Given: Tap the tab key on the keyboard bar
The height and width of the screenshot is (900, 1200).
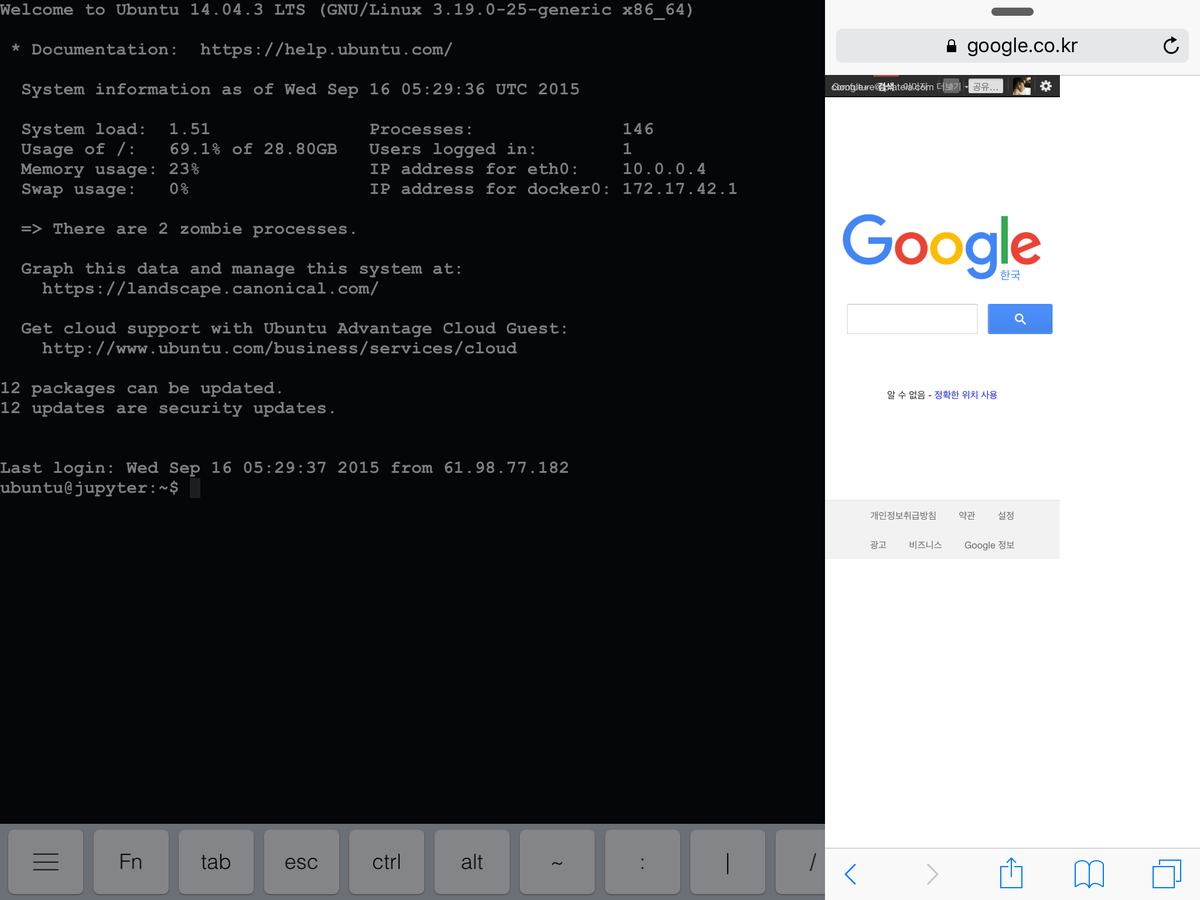Looking at the screenshot, I should pos(216,862).
